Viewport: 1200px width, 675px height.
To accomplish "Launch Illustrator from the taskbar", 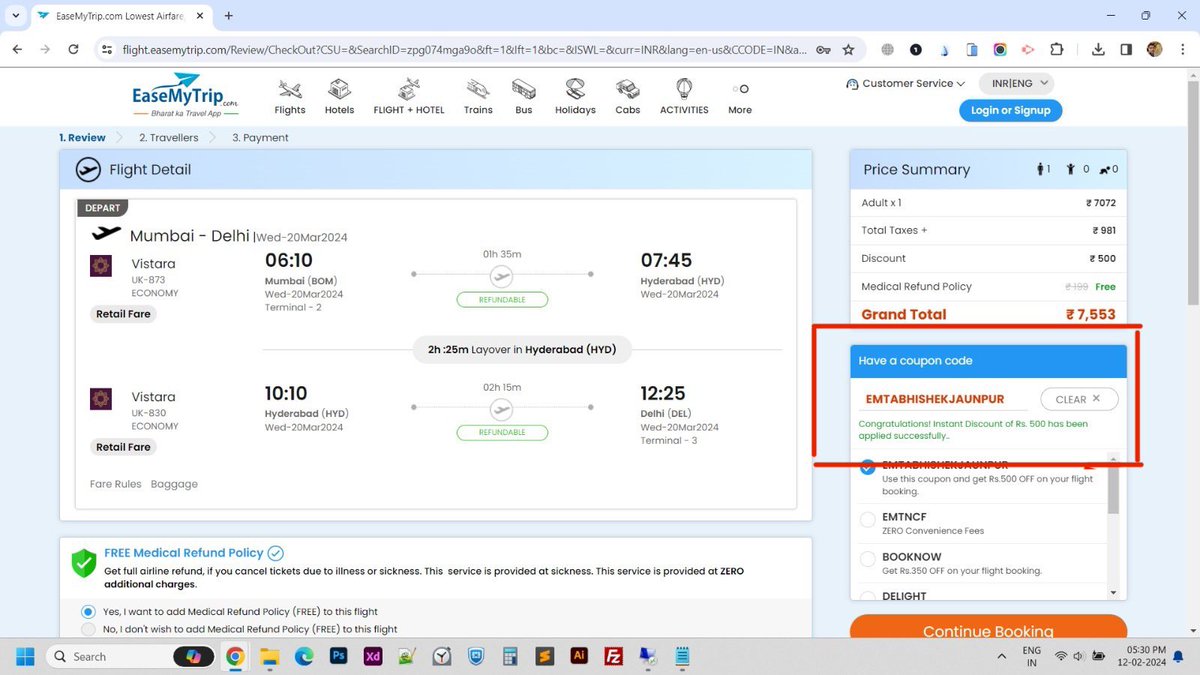I will click(578, 656).
